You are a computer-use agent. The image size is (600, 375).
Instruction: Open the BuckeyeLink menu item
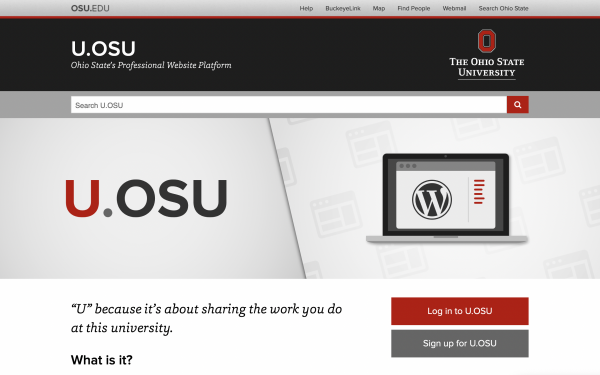click(x=343, y=8)
